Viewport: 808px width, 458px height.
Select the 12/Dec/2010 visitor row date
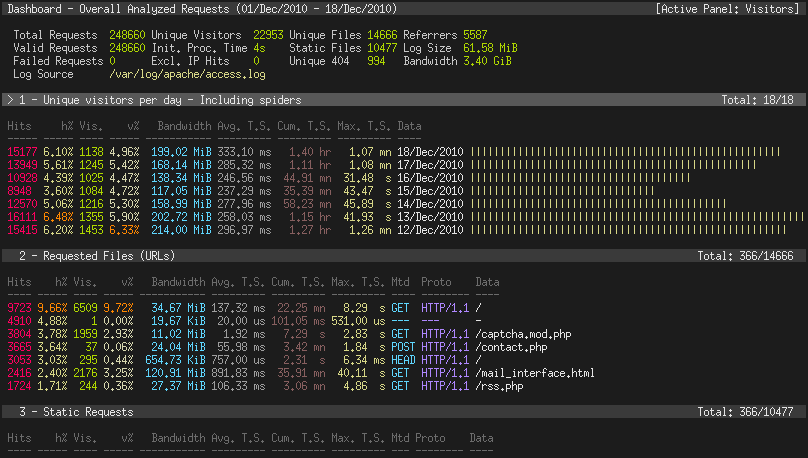tap(430, 230)
